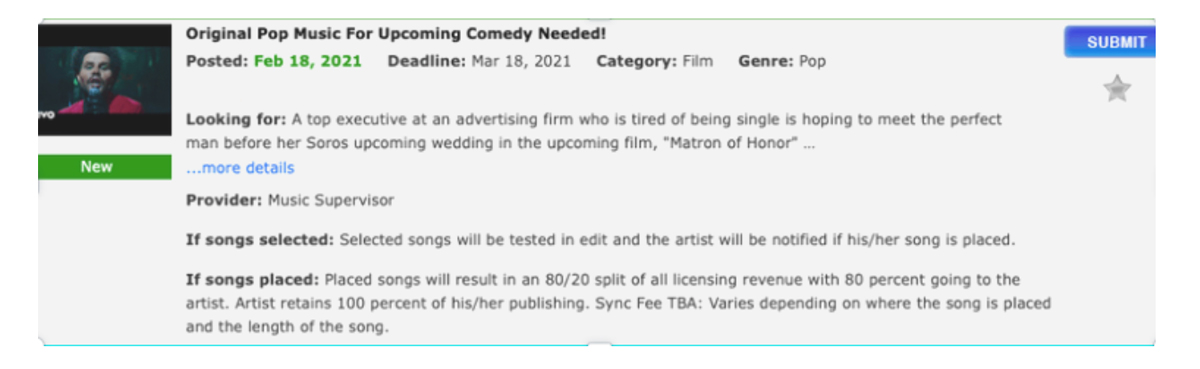This screenshot has height=369, width=1200.
Task: Click the blue SUBMIT button
Action: tap(1109, 42)
